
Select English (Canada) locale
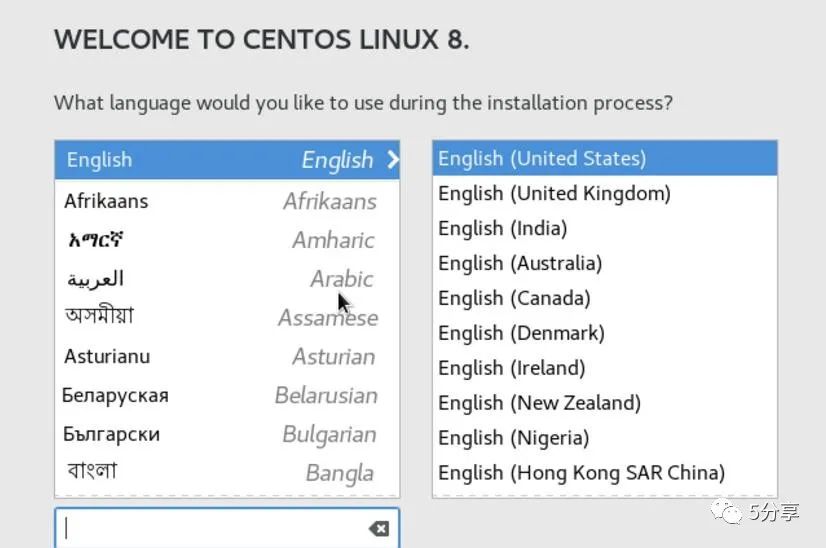[x=604, y=298]
